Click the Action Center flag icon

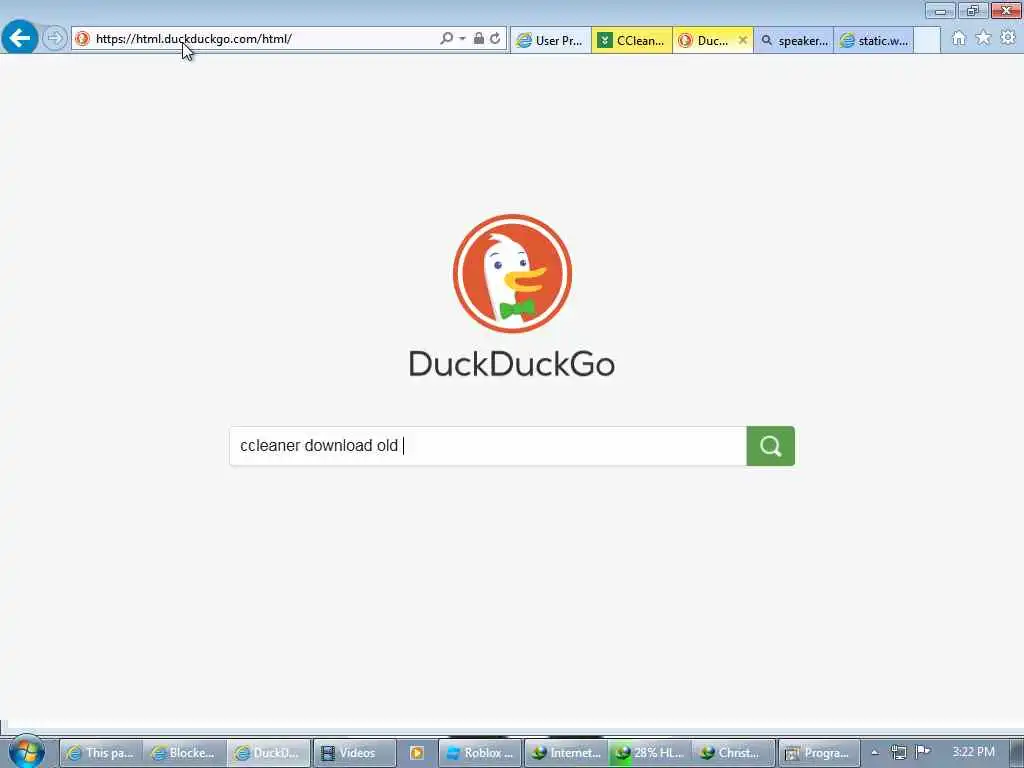pos(923,752)
